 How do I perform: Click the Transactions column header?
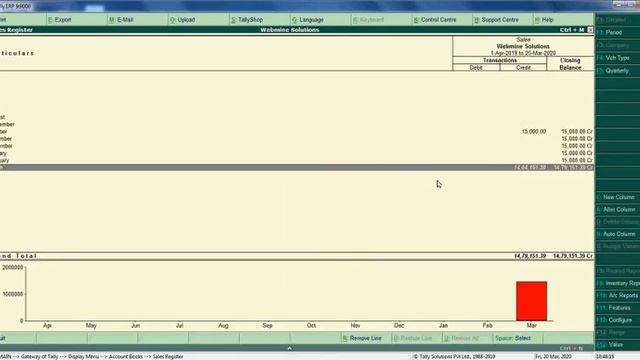click(x=500, y=60)
